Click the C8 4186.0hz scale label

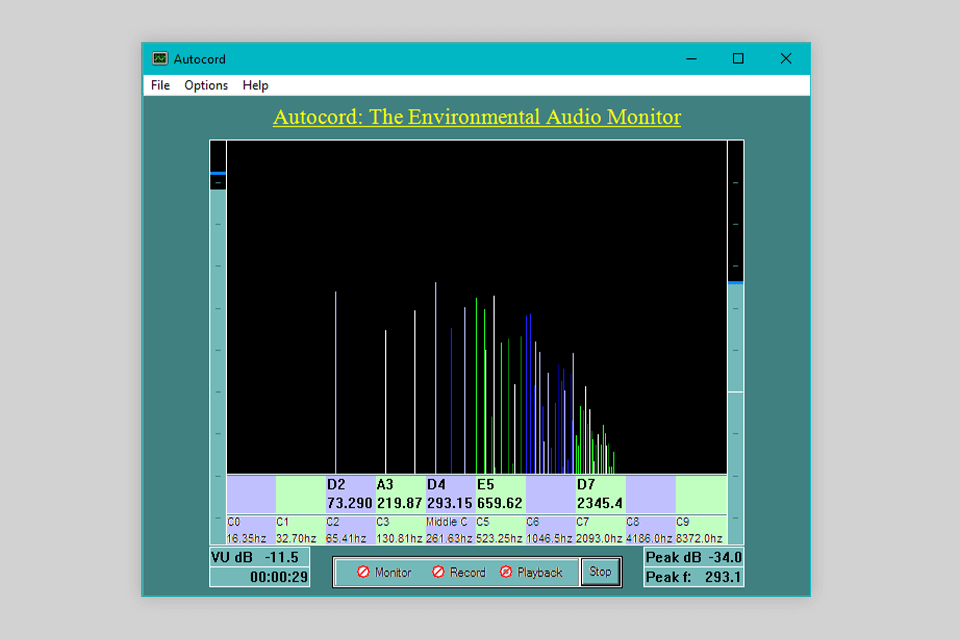click(650, 530)
